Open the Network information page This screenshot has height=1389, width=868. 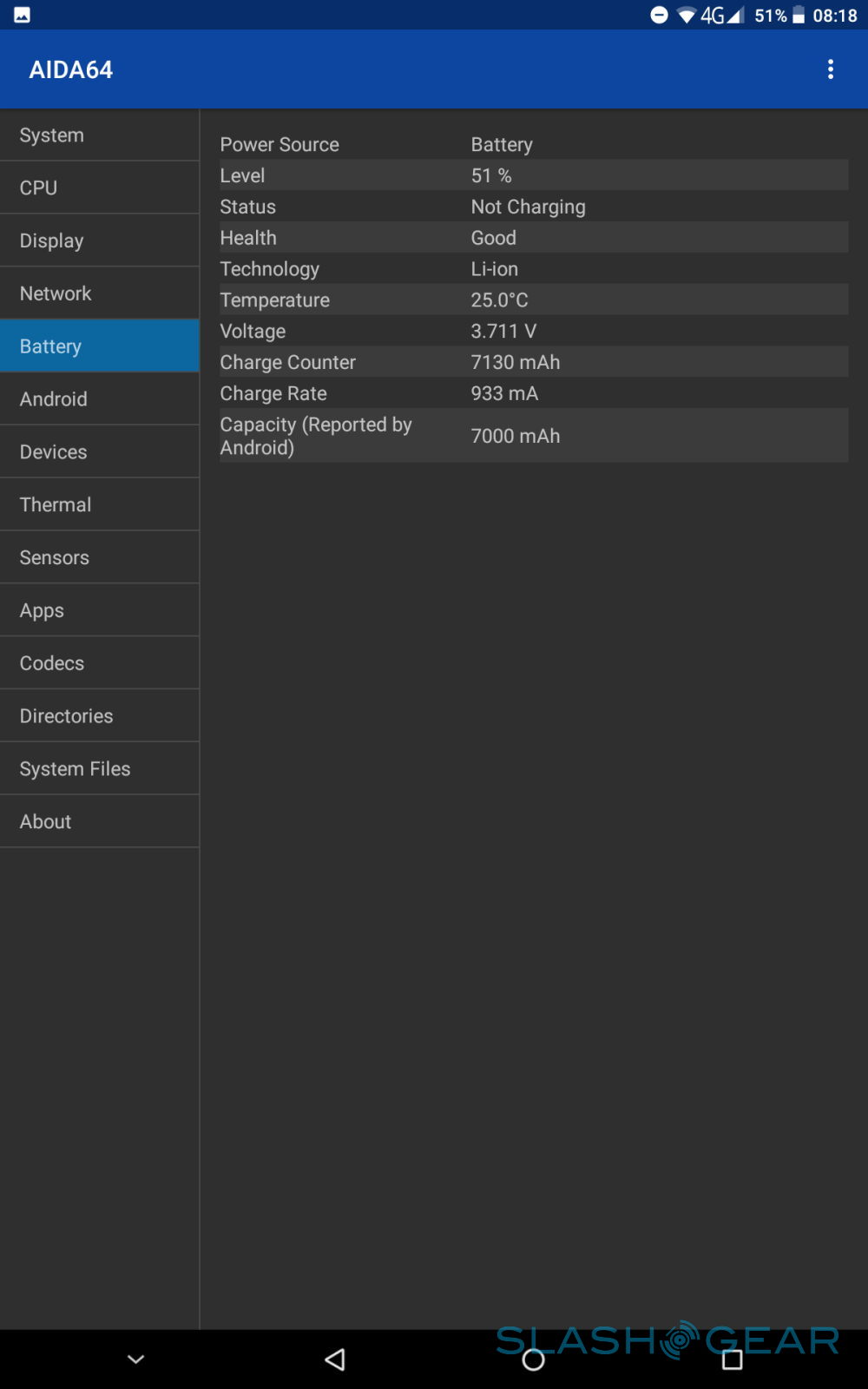coord(100,293)
